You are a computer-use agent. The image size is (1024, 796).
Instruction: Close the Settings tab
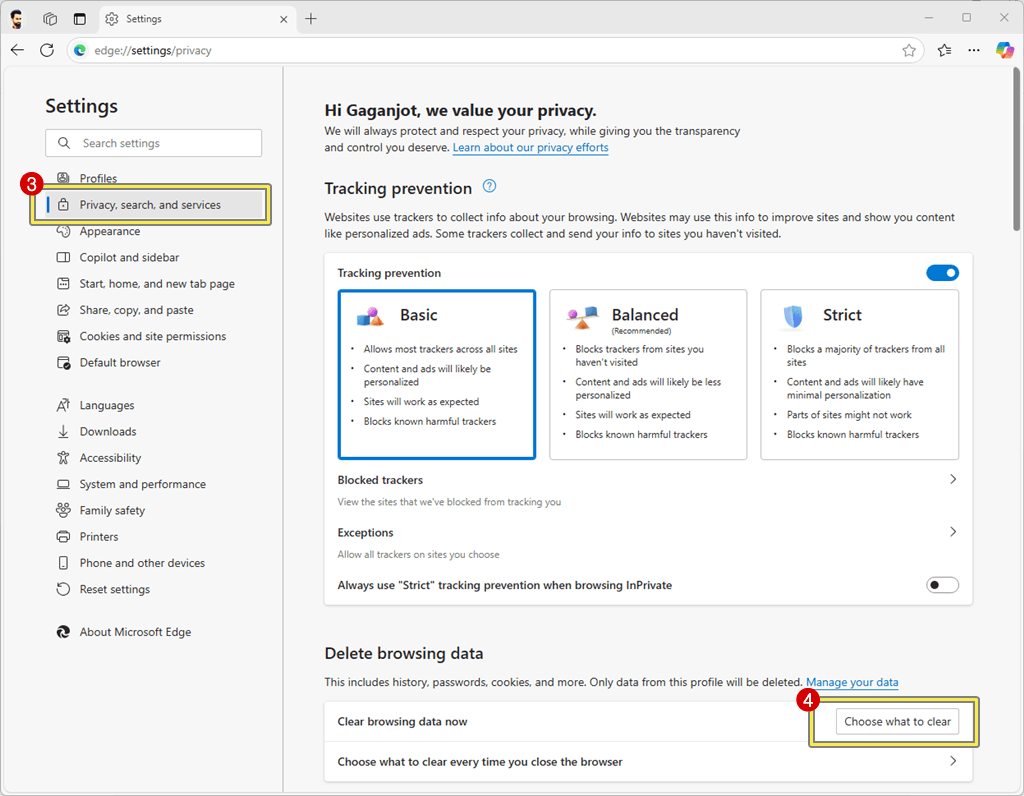[x=283, y=20]
